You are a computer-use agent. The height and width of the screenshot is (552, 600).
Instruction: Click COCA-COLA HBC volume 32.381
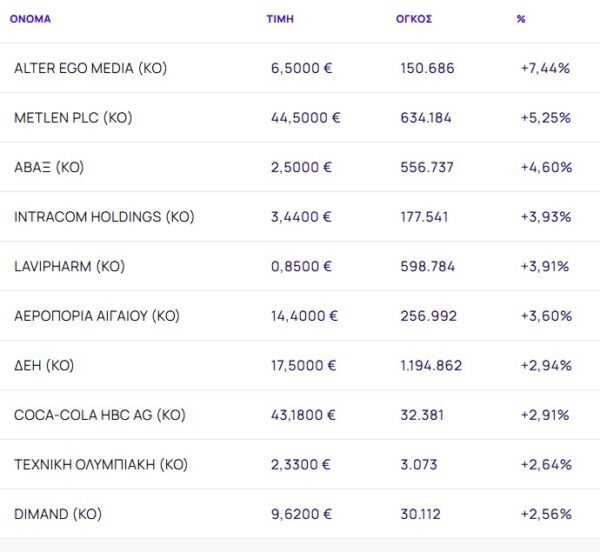pos(422,415)
